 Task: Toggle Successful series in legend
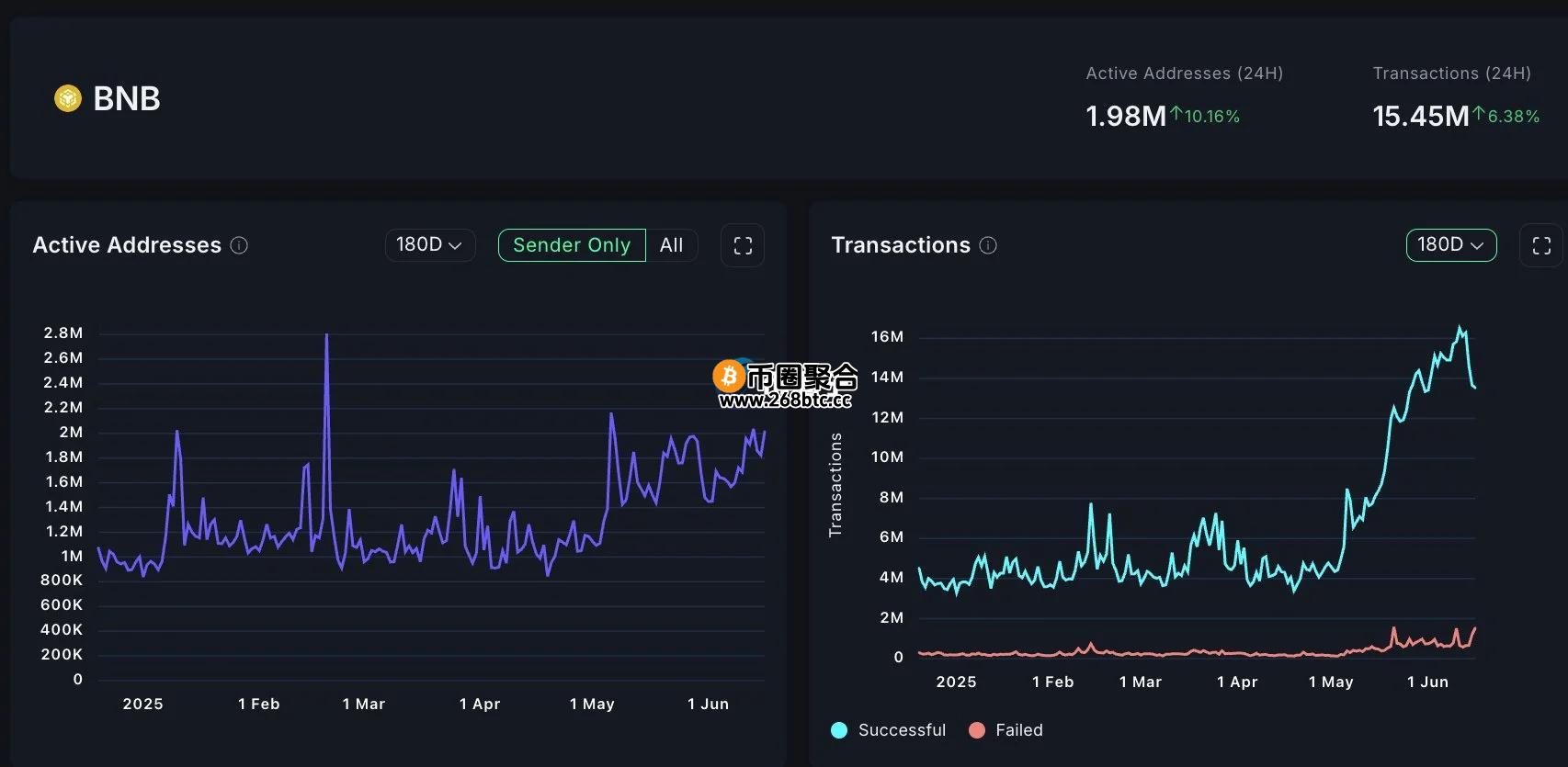(x=888, y=730)
